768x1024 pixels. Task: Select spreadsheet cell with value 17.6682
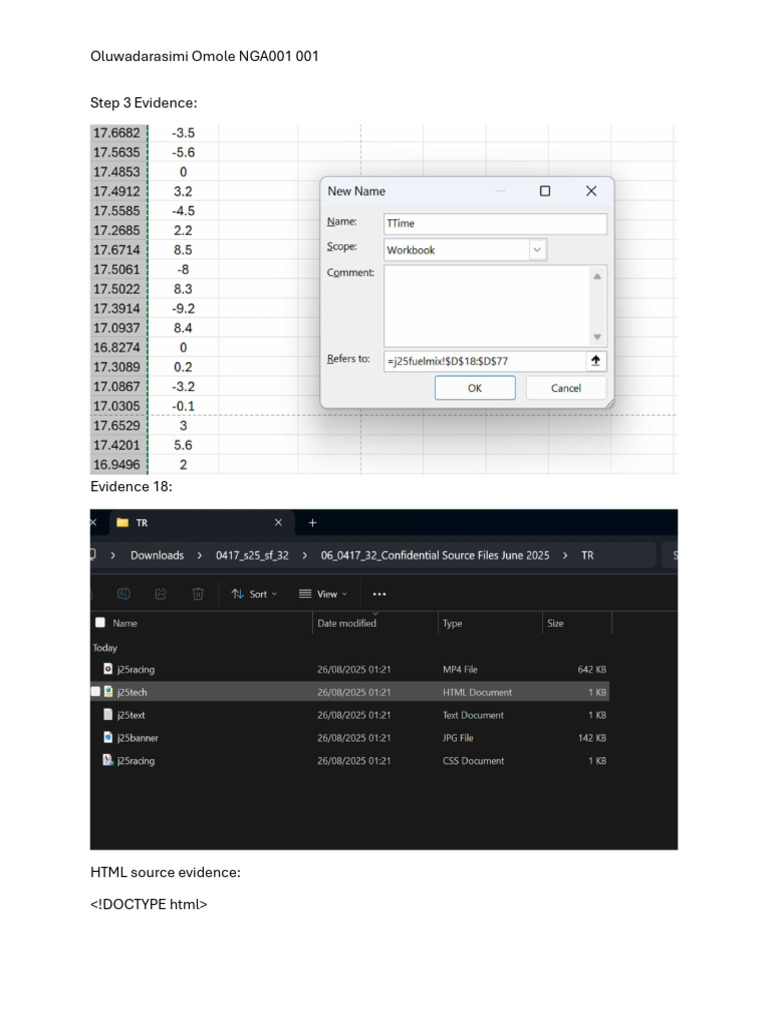click(x=118, y=133)
